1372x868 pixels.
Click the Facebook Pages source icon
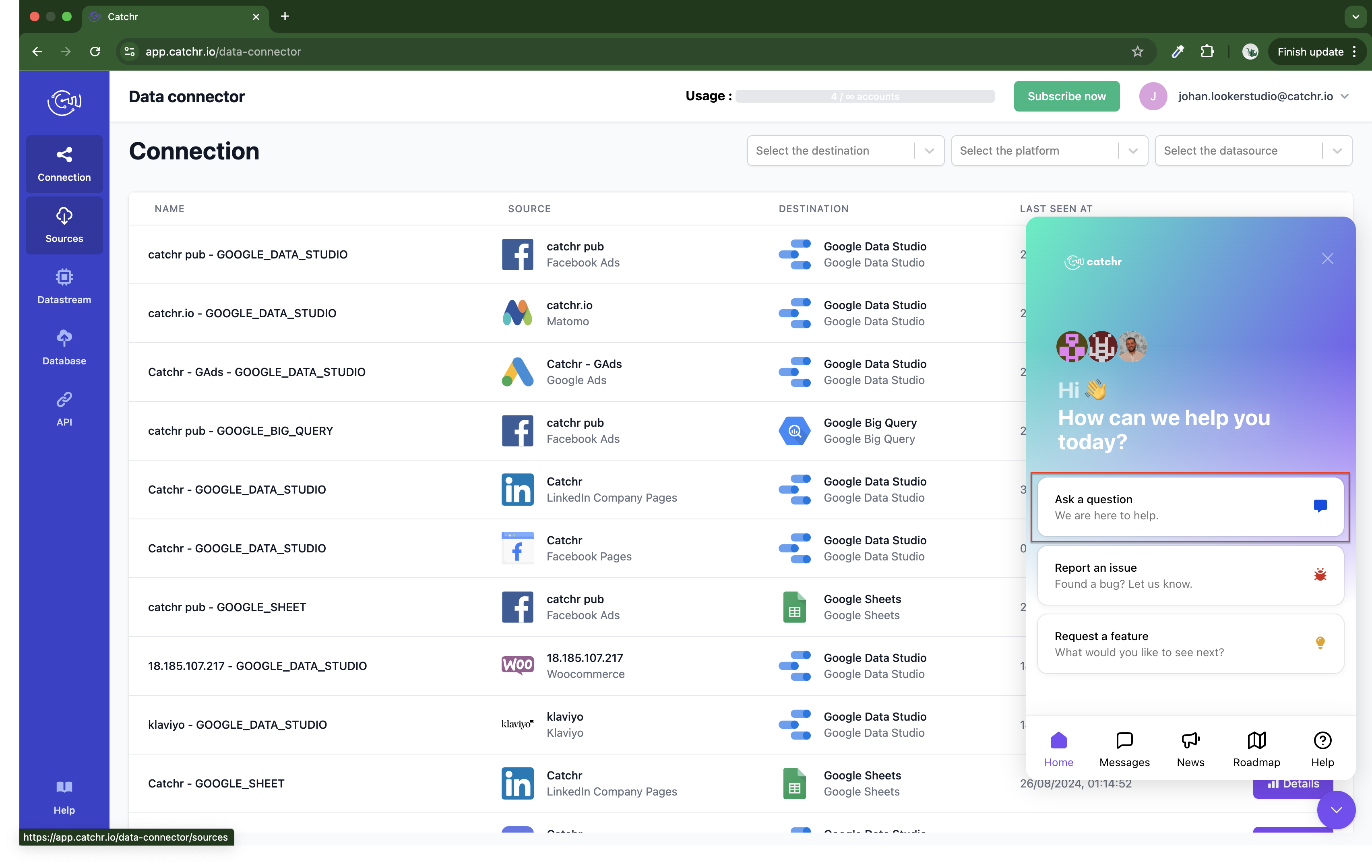(517, 548)
